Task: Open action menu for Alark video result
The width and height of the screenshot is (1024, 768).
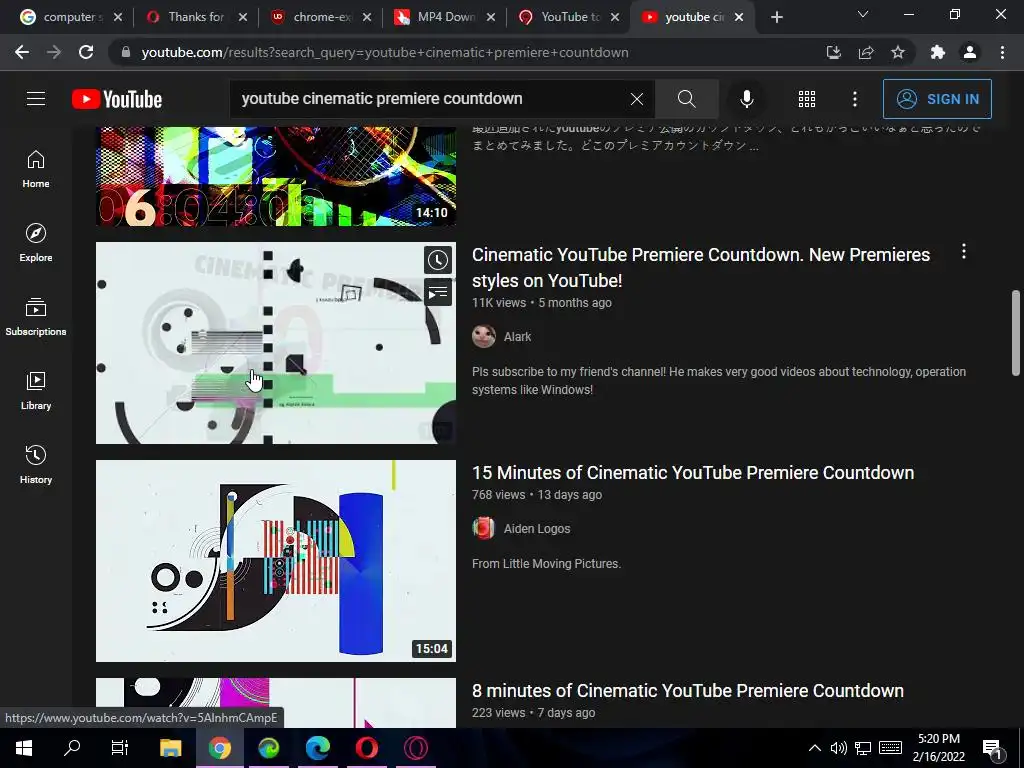Action: click(964, 251)
